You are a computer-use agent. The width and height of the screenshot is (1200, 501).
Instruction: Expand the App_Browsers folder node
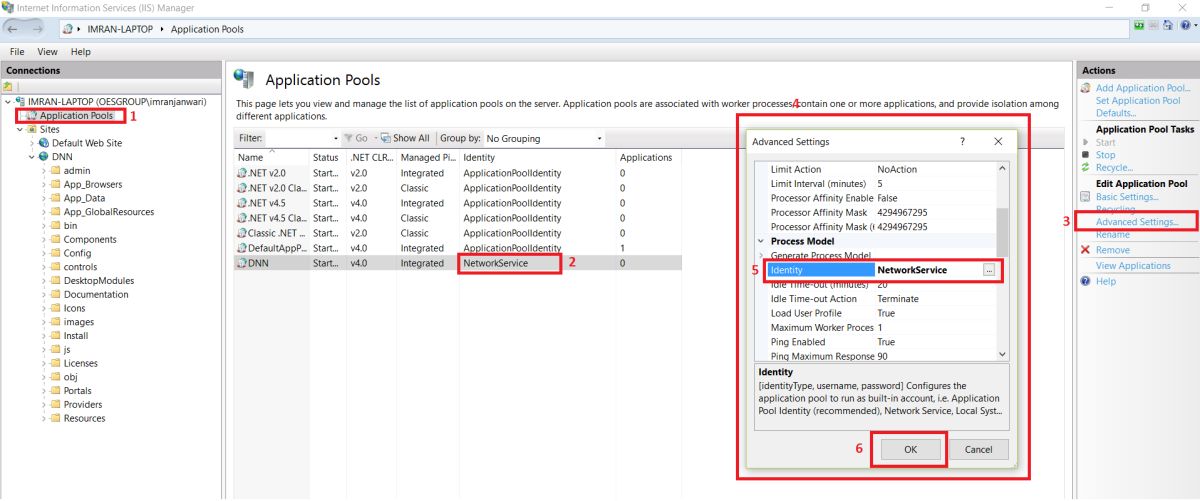click(x=44, y=185)
